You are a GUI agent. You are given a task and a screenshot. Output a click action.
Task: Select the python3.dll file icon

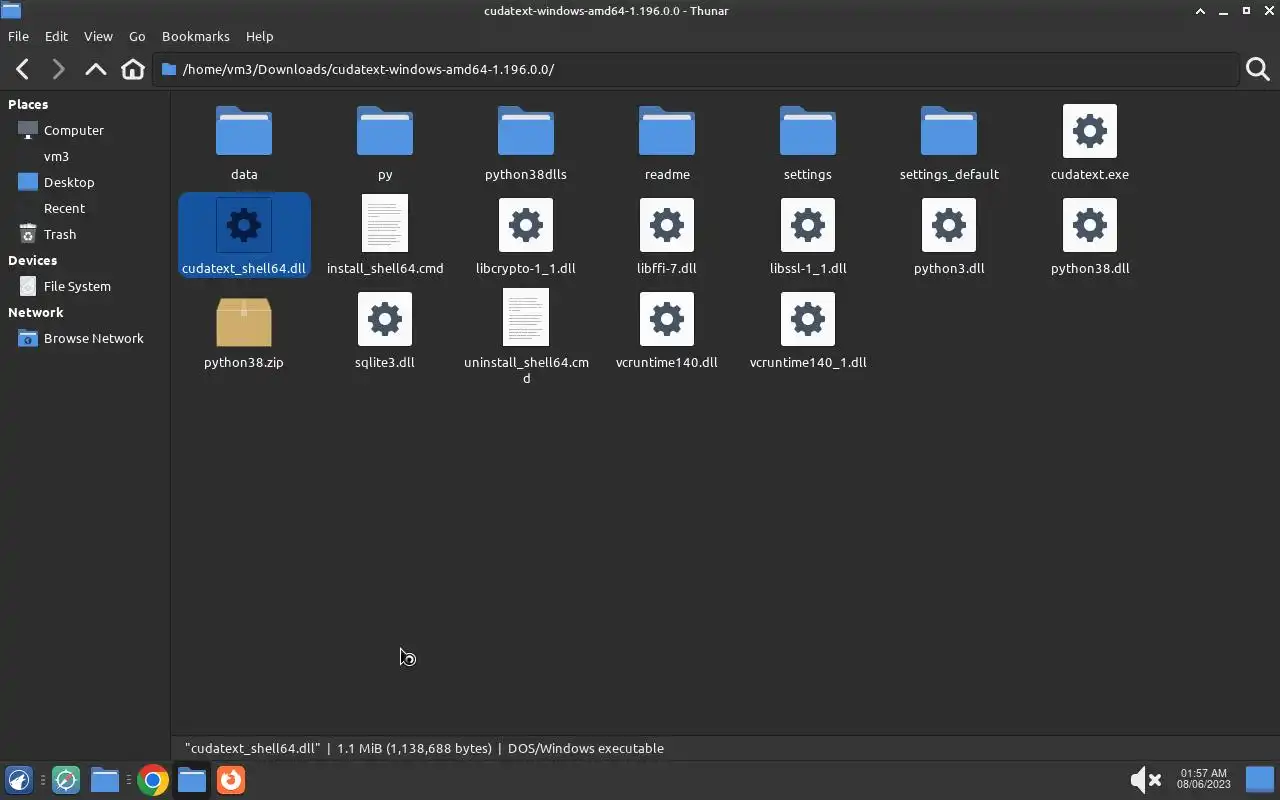[x=949, y=225]
